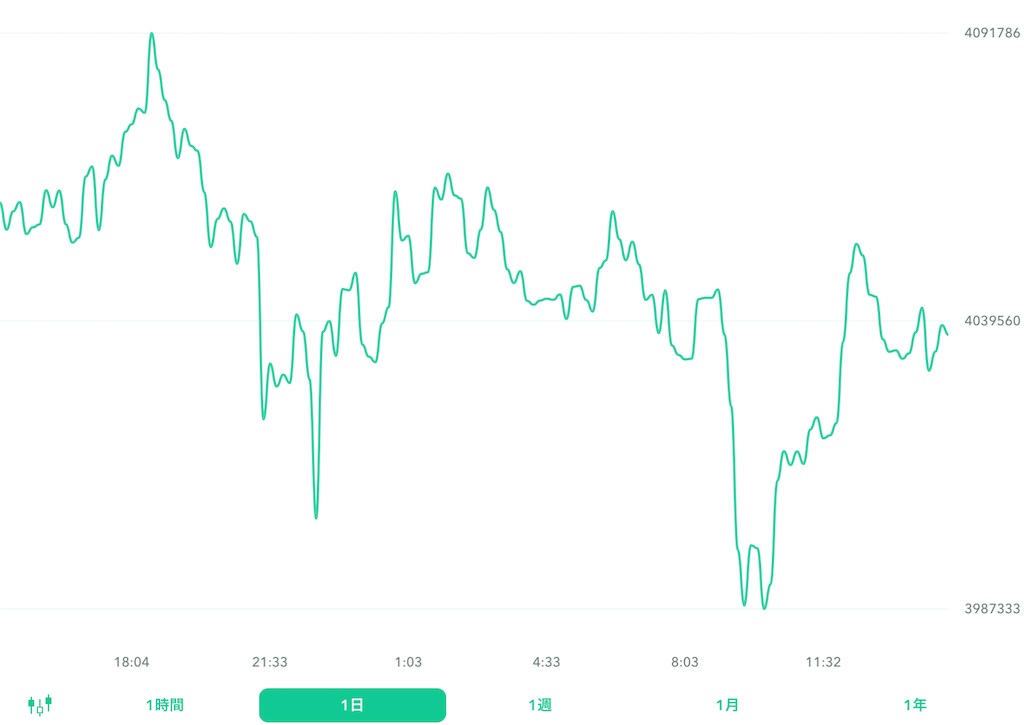Viewport: 1024px width, 725px height.
Task: Keep the 1日 timeframe selected
Action: pos(352,704)
